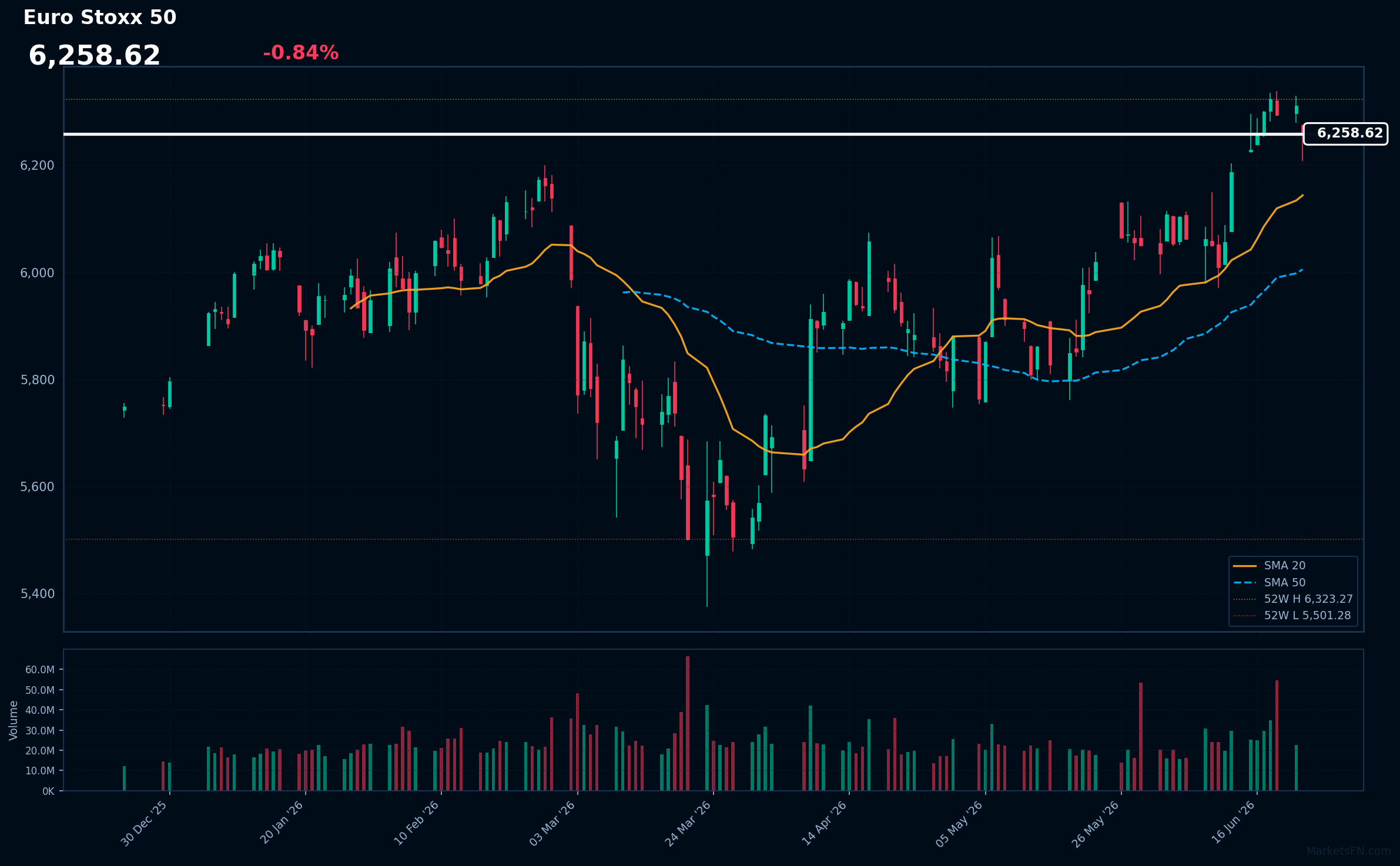
Task: Click the 40.0M volume axis label
Action: (40, 710)
